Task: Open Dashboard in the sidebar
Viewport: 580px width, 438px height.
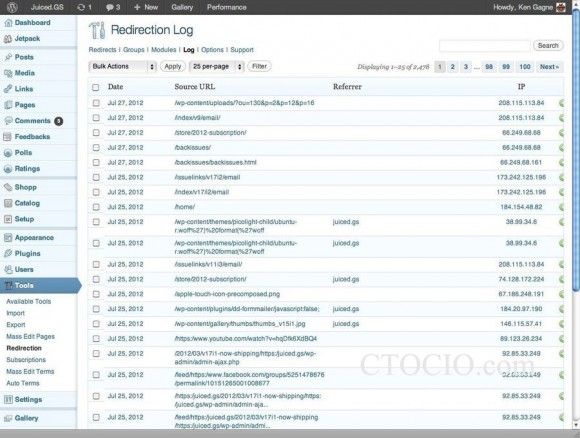Action: 33,23
